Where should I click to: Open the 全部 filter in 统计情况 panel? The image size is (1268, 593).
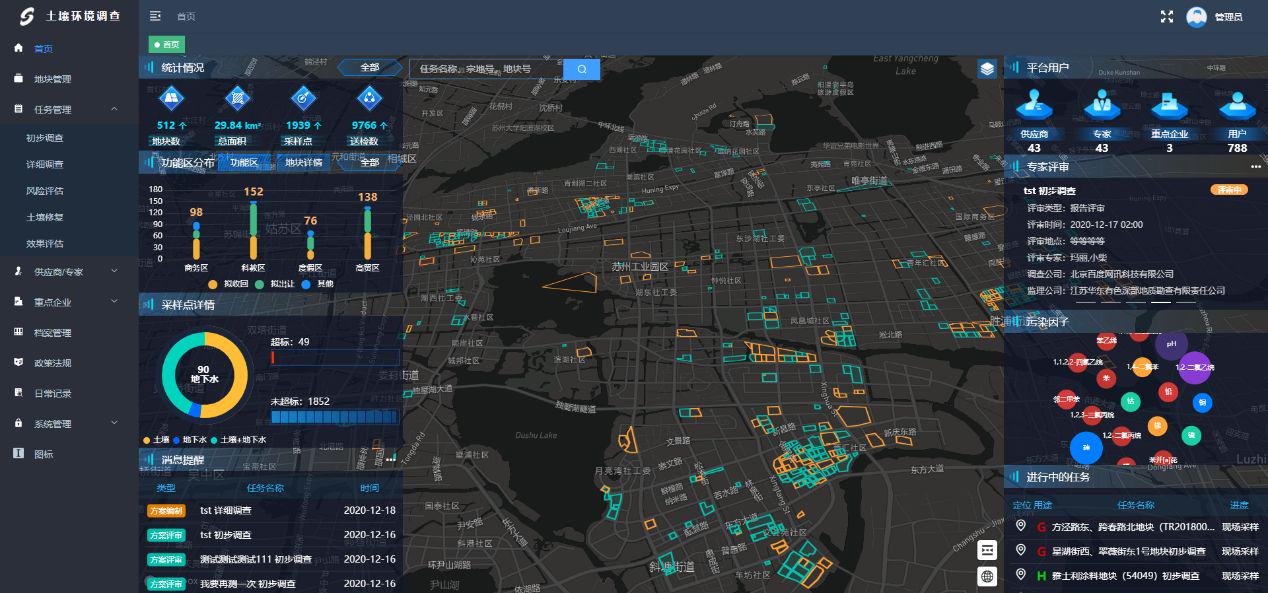[368, 68]
